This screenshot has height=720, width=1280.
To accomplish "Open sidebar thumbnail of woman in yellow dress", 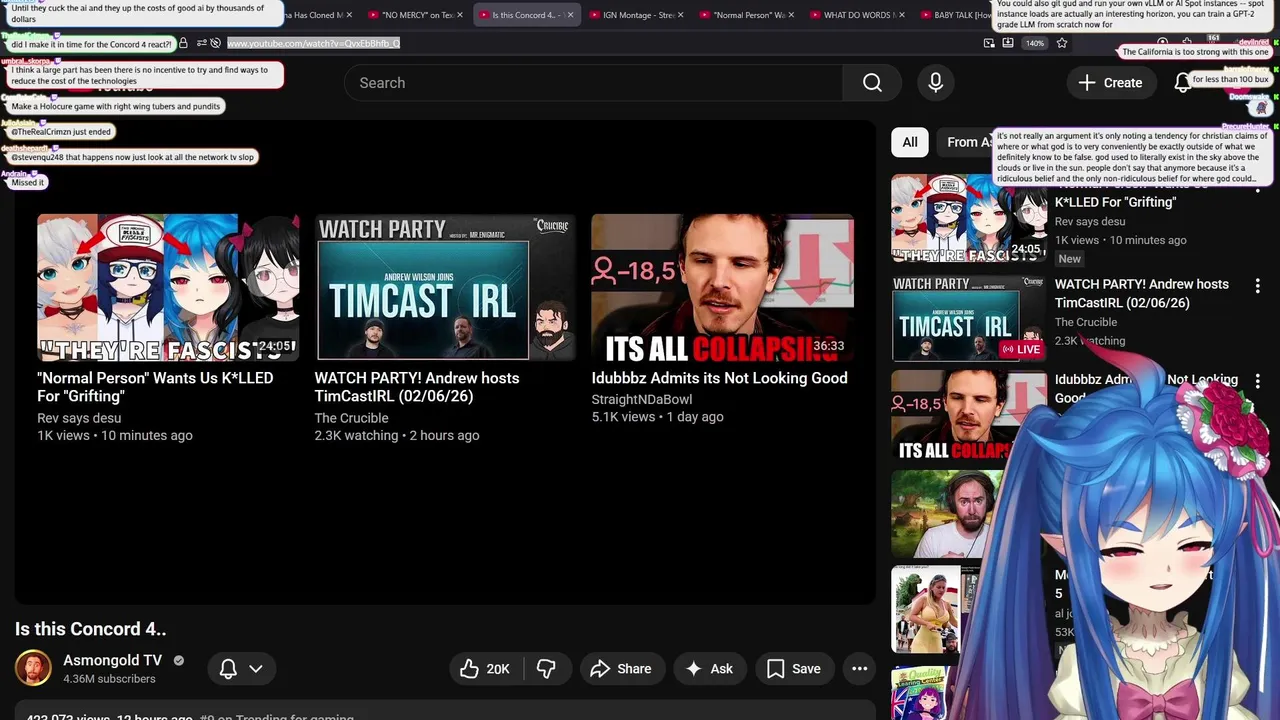I will (x=925, y=609).
